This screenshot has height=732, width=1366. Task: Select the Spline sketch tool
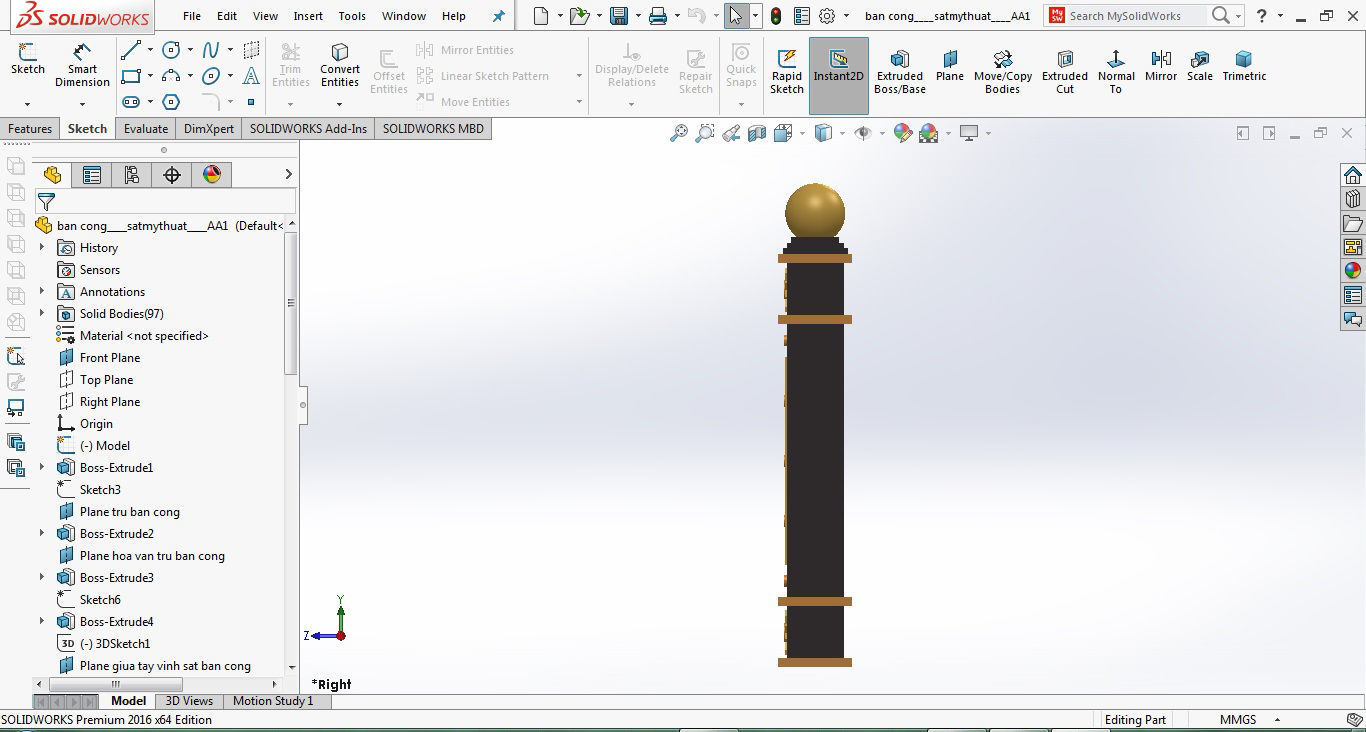(x=211, y=50)
